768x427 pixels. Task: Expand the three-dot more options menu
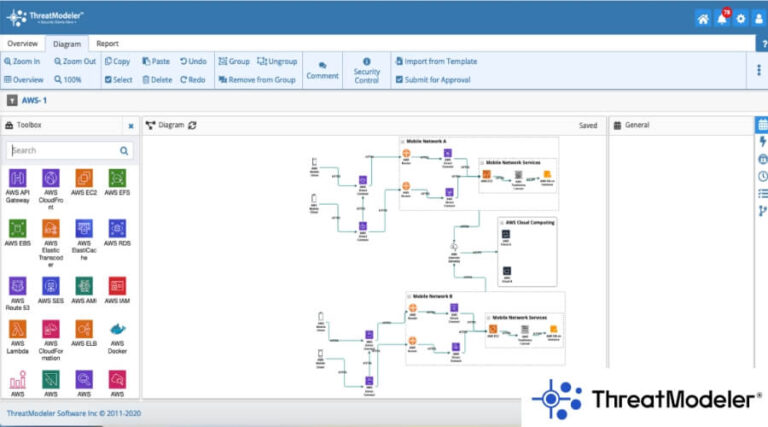click(x=759, y=70)
